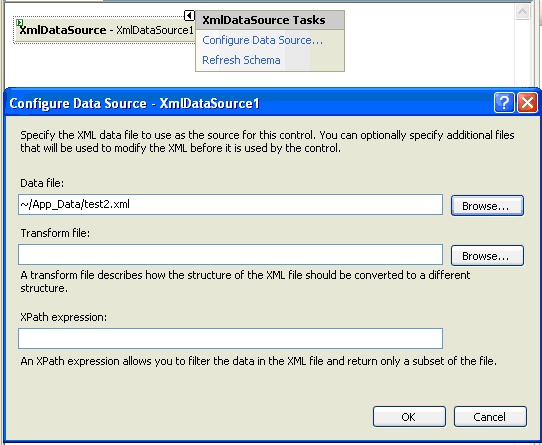The width and height of the screenshot is (542, 445).
Task: Click the XmlDataSource Tasks panel header
Action: point(270,20)
